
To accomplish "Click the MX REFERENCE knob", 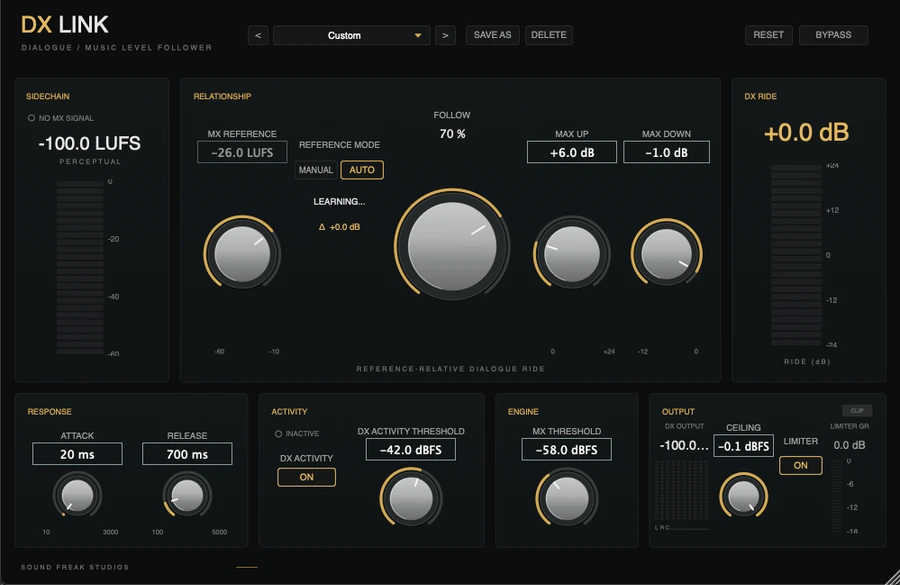I will pyautogui.click(x=242, y=253).
